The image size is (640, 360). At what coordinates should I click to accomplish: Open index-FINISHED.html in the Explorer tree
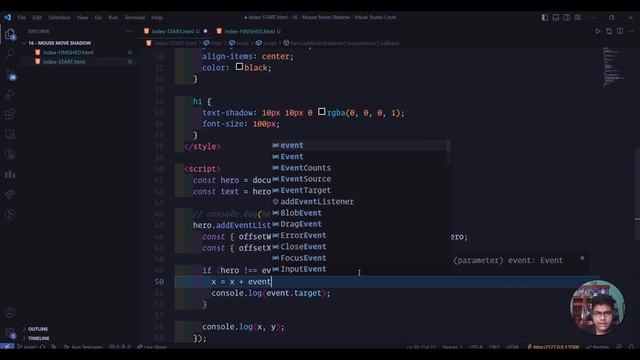pos(68,52)
